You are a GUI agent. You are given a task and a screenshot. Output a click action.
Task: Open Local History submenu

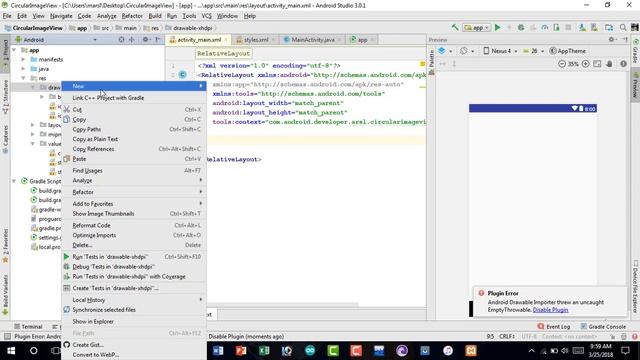(133, 300)
